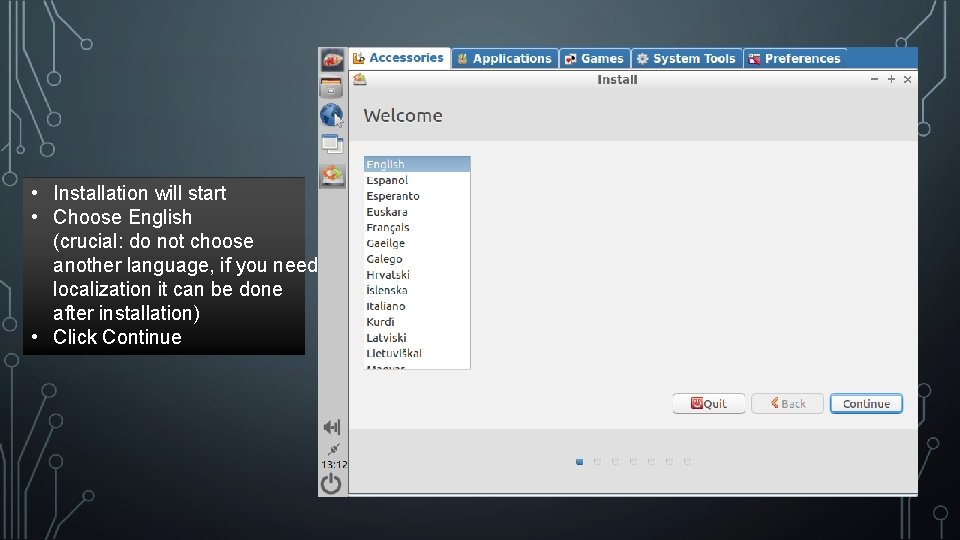
Task: Select Gaeilge in the language list
Action: (417, 243)
